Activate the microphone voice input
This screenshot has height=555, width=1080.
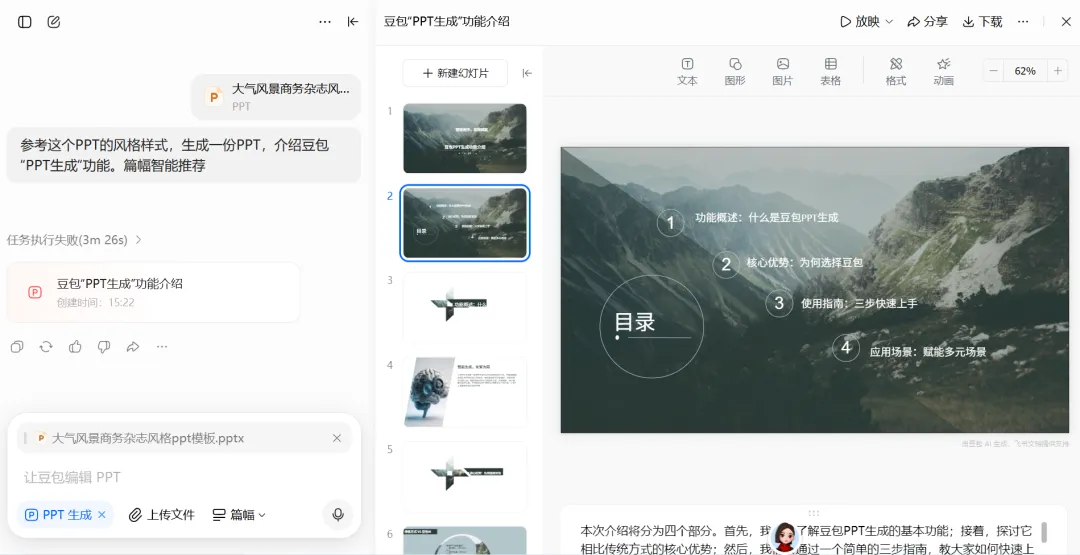click(x=338, y=514)
